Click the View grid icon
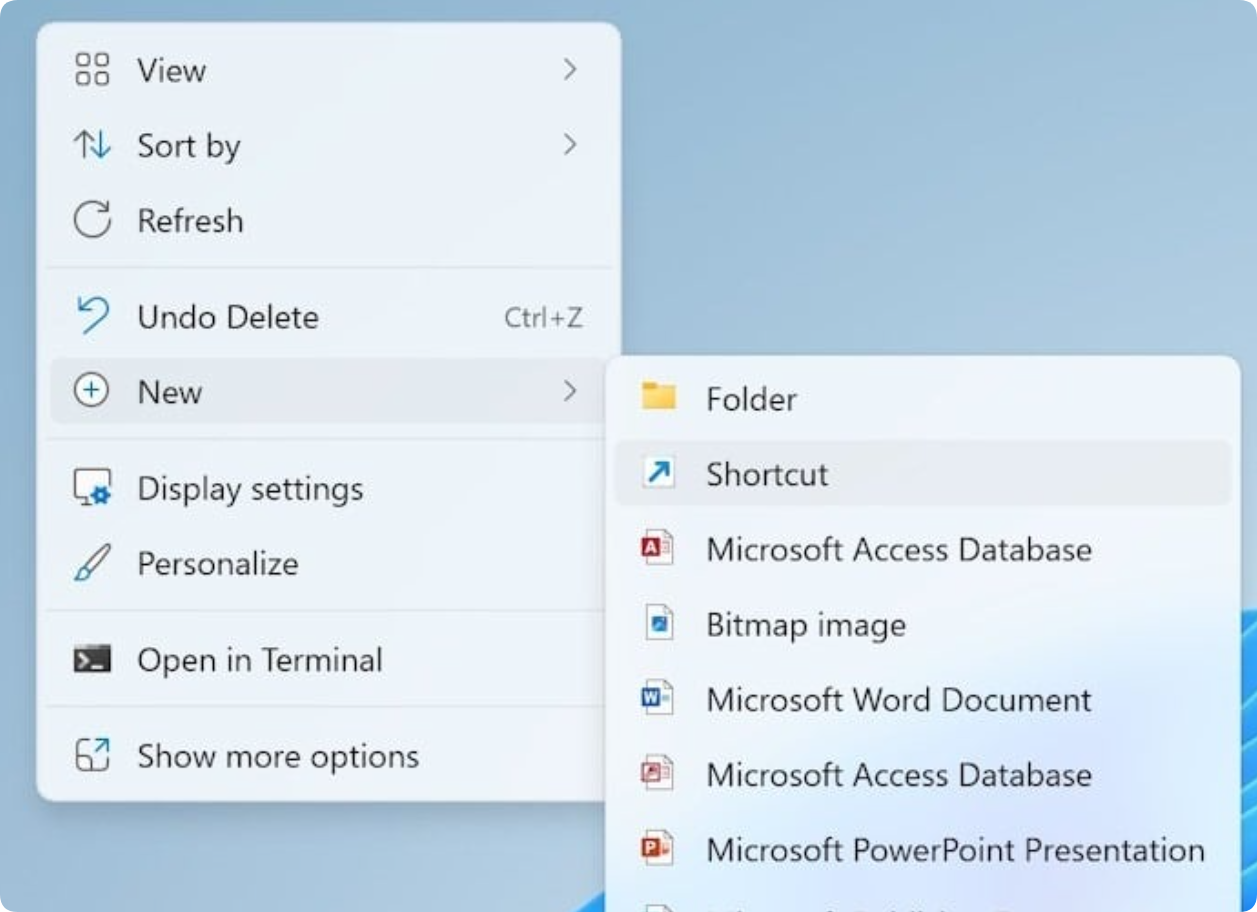The width and height of the screenshot is (1257, 912). [x=92, y=70]
